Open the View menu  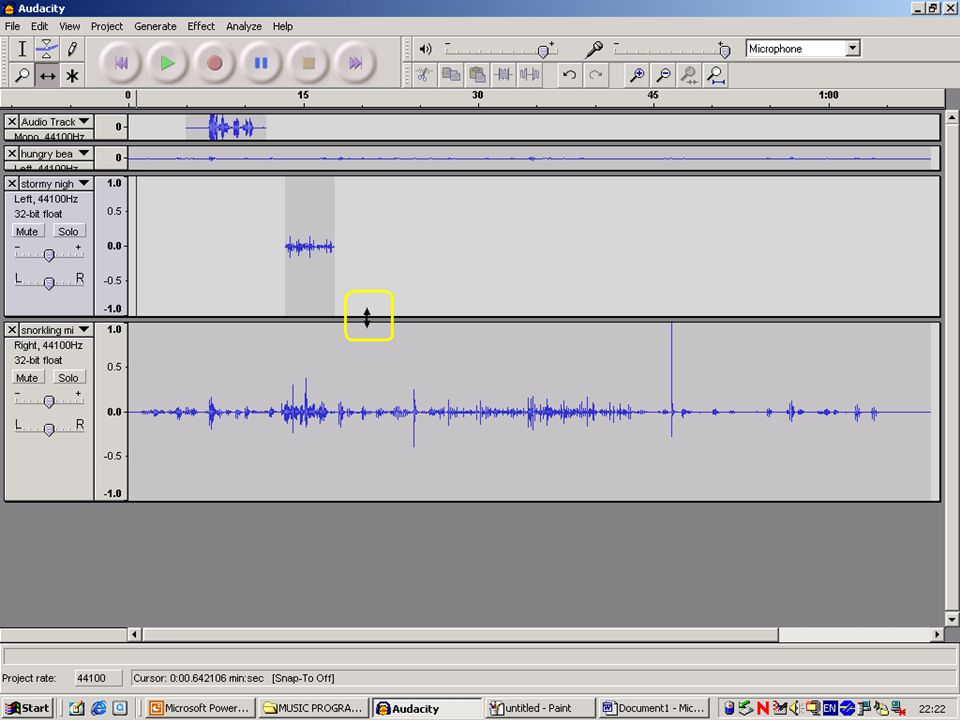pyautogui.click(x=69, y=26)
